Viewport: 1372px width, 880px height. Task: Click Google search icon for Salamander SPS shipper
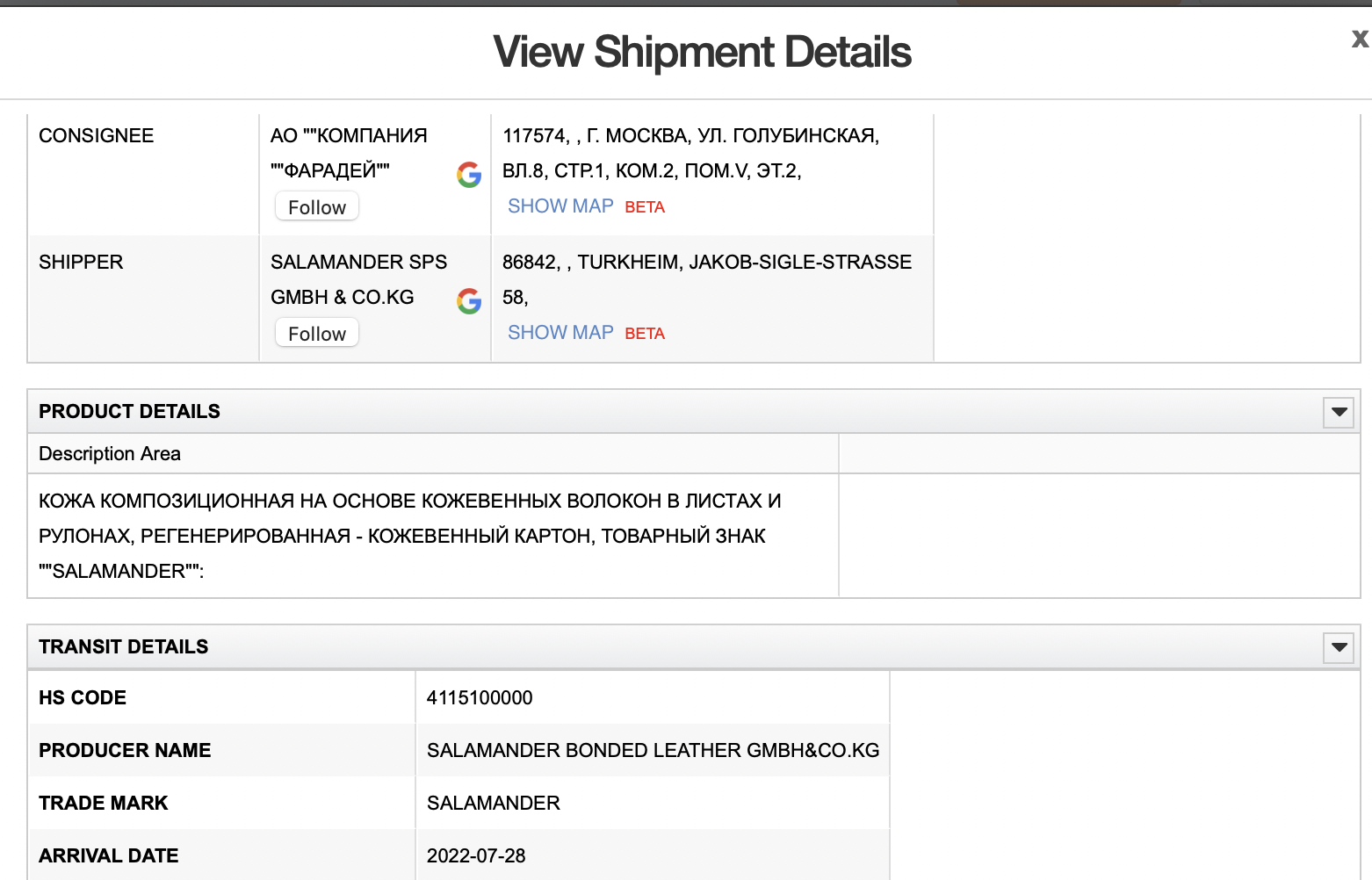pos(469,301)
